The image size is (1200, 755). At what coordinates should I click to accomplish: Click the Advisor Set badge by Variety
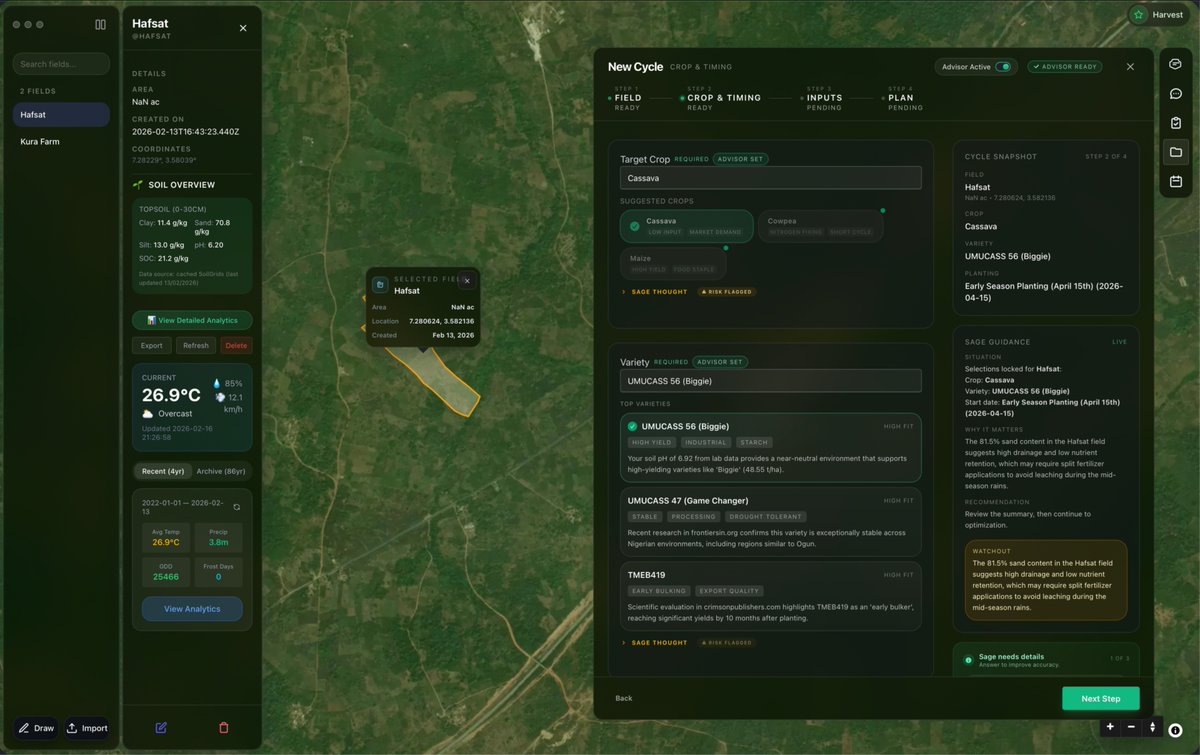point(720,362)
